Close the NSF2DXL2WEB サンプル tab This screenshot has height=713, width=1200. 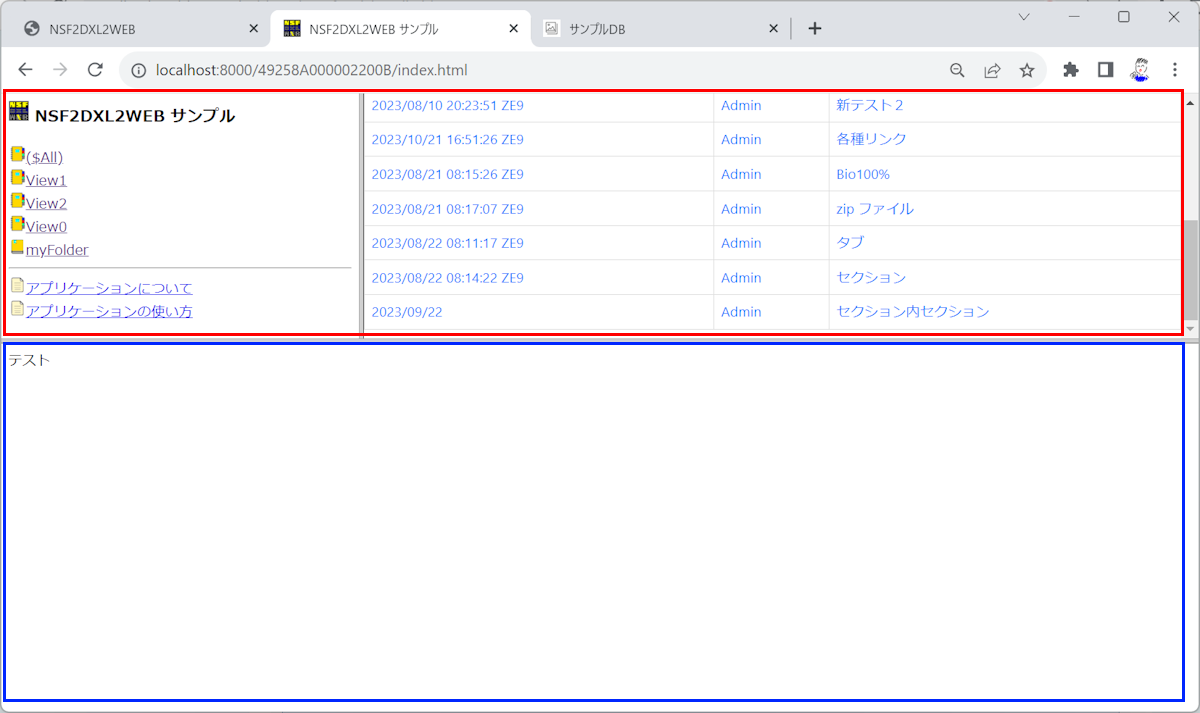pos(513,29)
